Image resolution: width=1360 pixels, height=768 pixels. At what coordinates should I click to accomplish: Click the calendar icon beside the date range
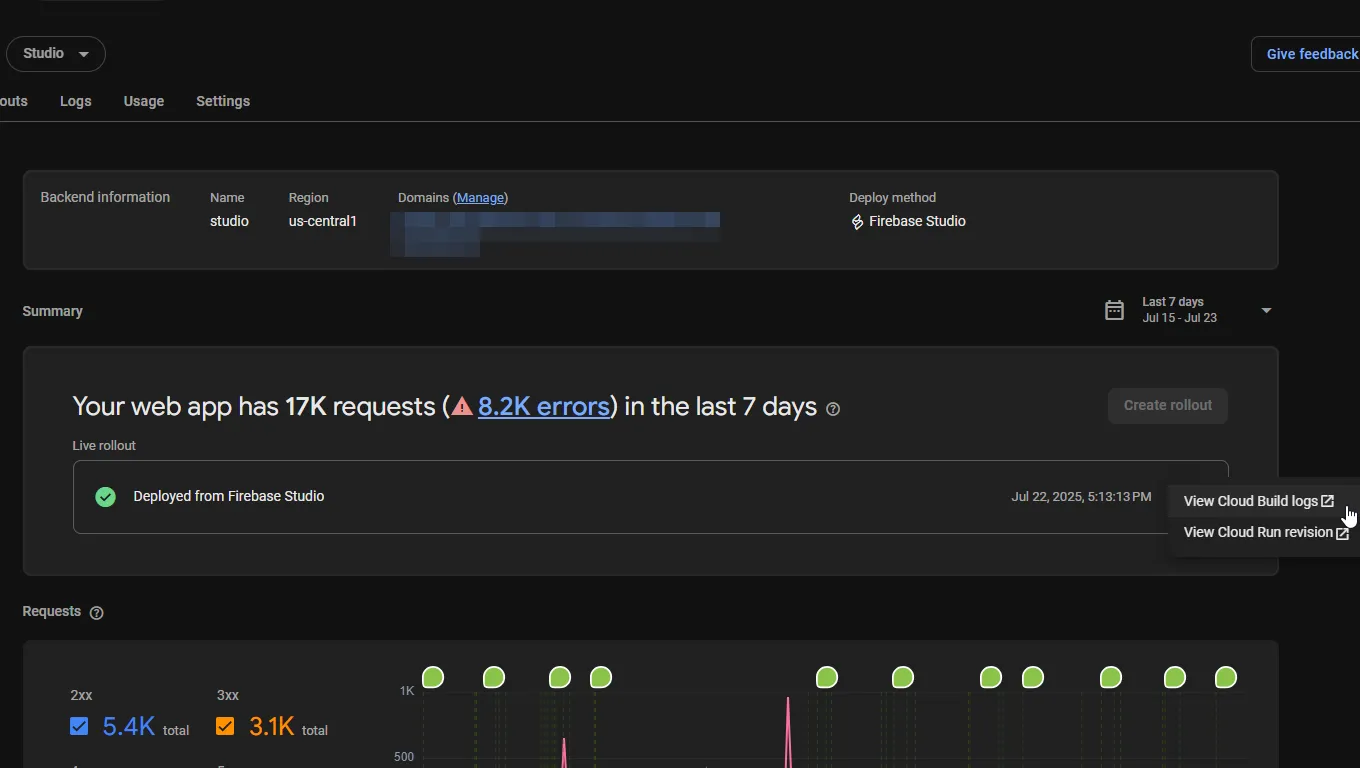pos(1114,310)
